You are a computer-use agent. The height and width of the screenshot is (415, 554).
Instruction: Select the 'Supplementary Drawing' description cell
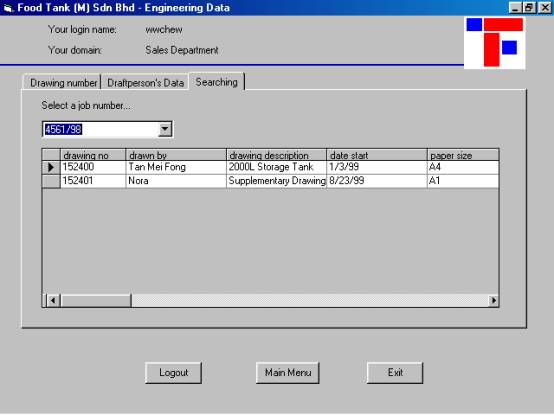276,181
